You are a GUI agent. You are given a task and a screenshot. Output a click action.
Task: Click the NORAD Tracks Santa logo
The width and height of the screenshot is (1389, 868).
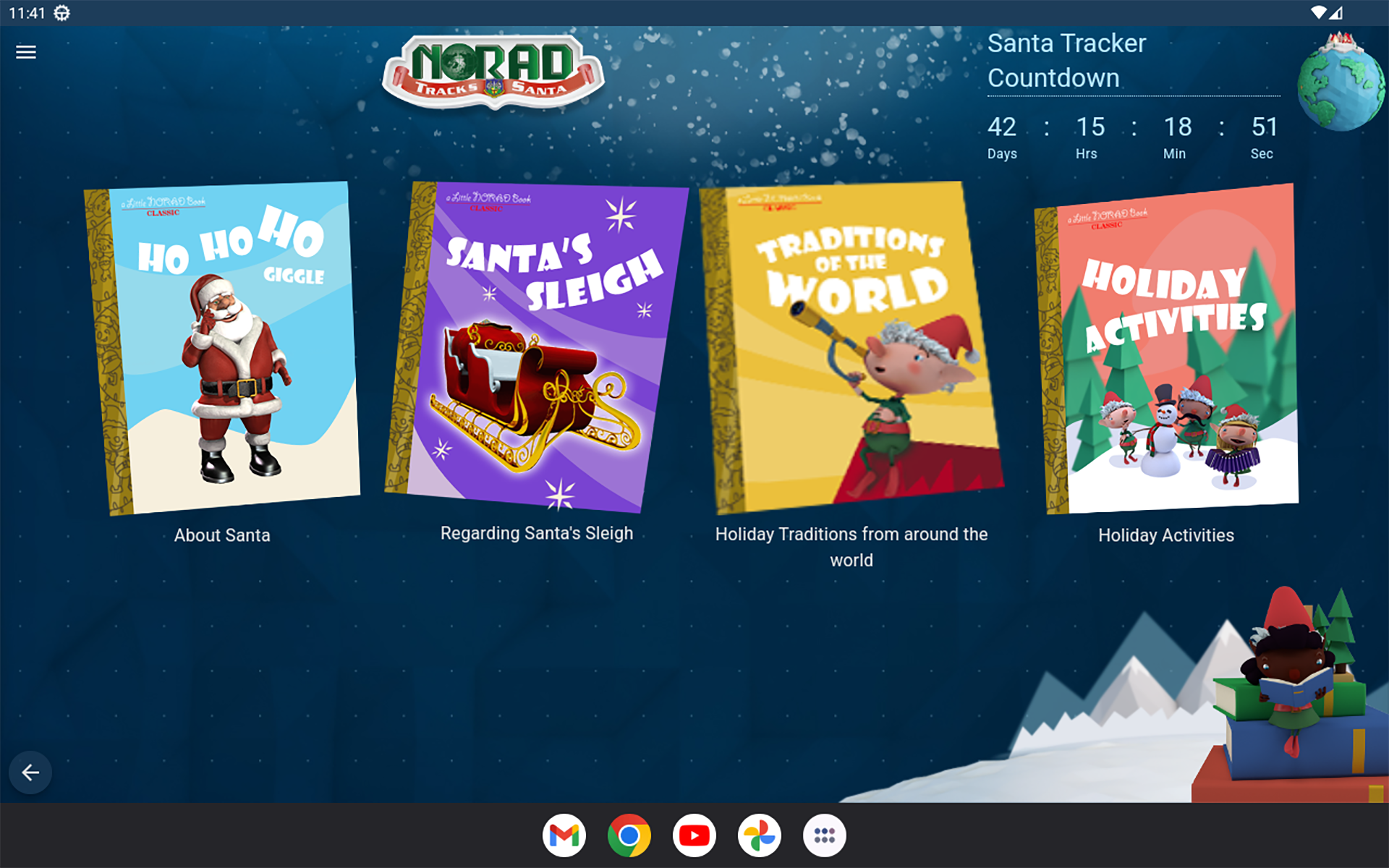click(x=493, y=72)
